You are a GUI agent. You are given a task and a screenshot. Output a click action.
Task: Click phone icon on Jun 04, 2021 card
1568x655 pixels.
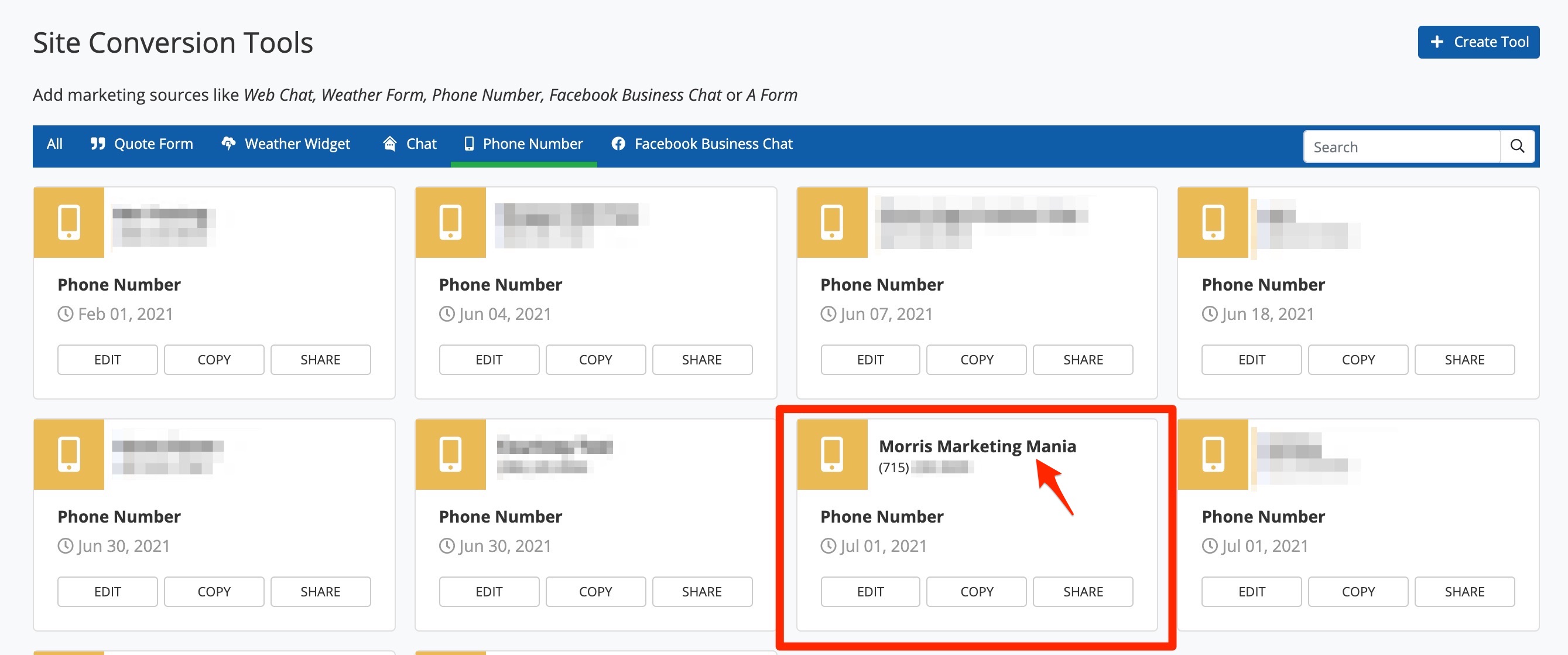coord(450,223)
